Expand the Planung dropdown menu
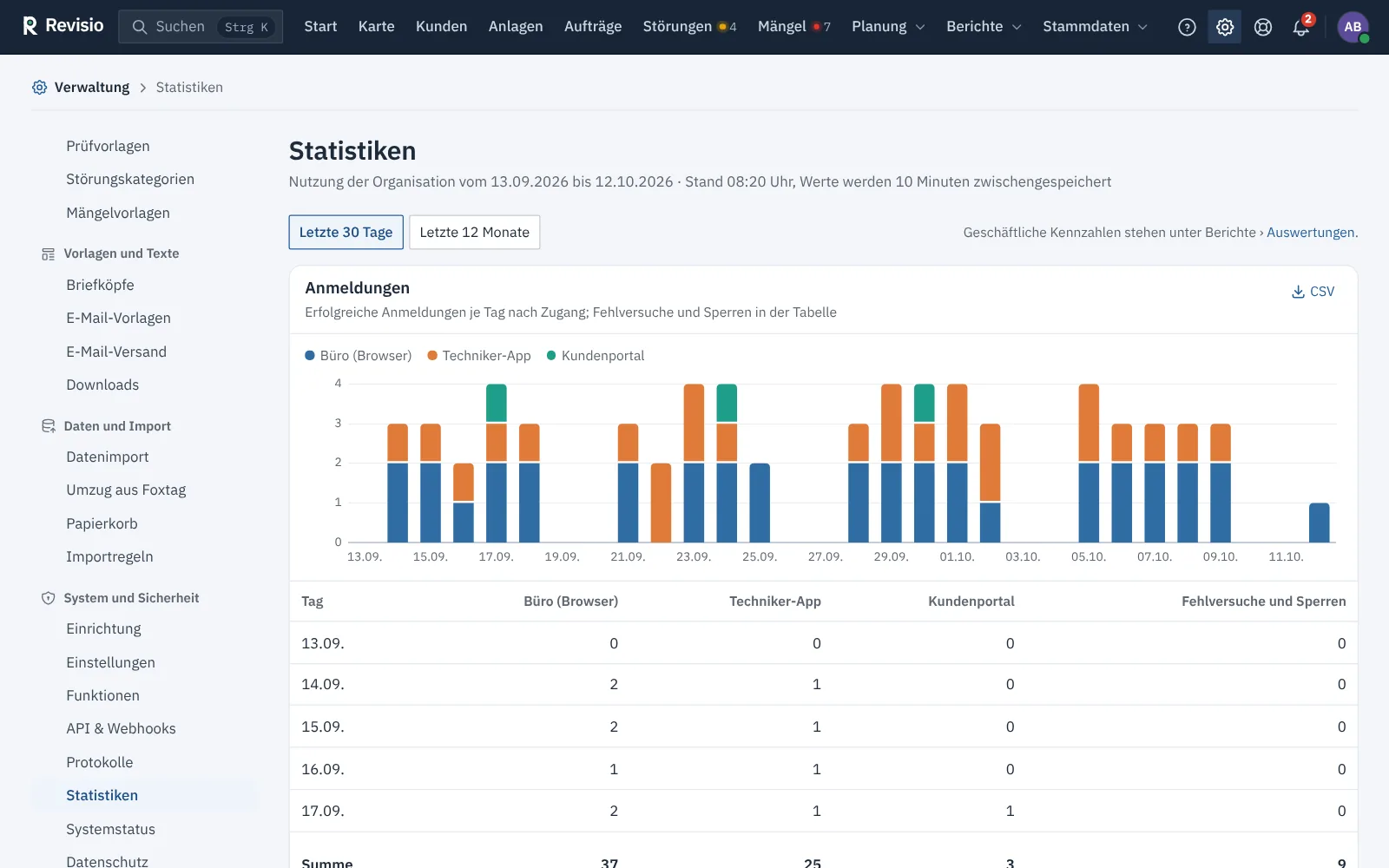The height and width of the screenshot is (868, 1389). [x=888, y=27]
